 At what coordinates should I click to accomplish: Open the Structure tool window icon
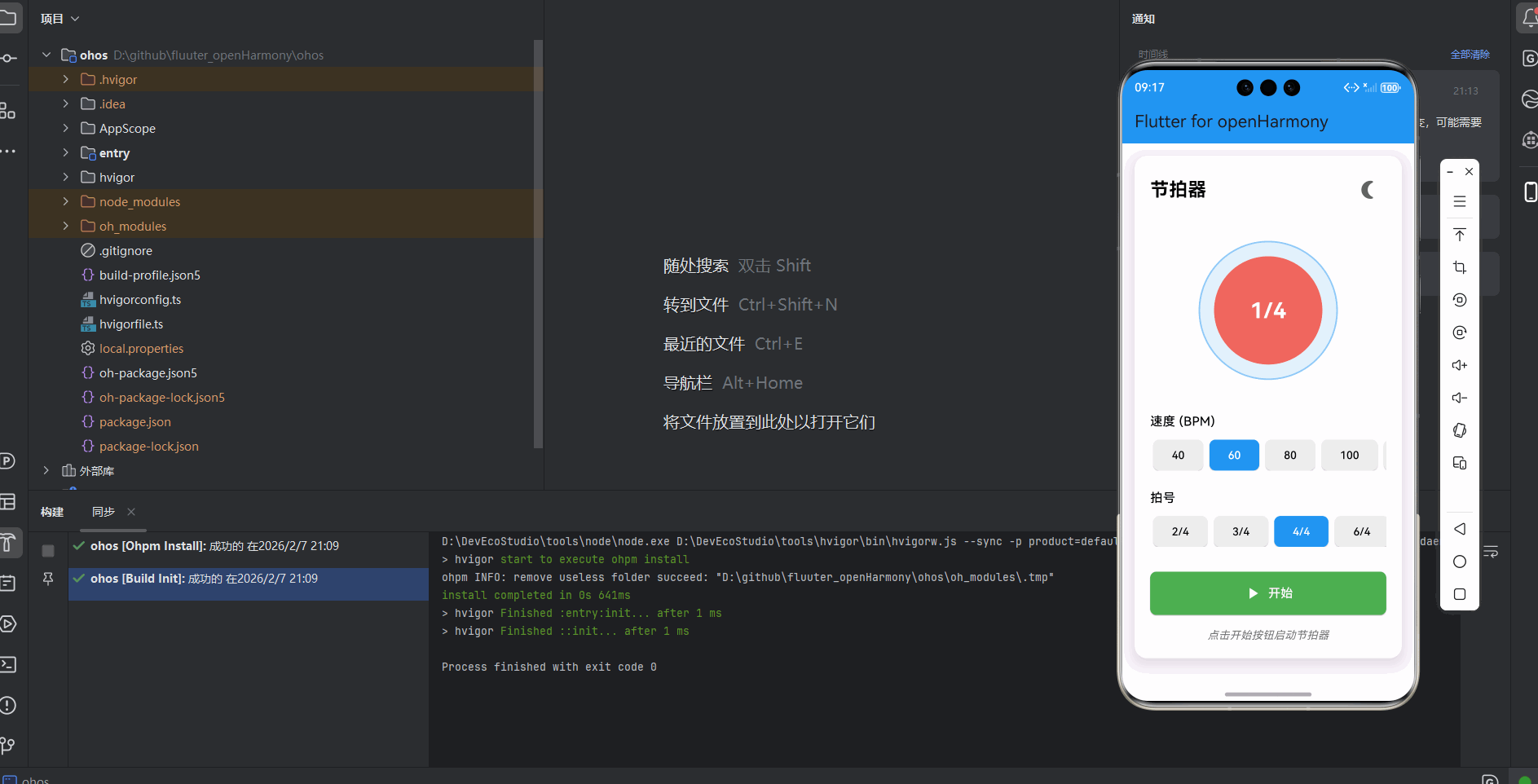point(7,111)
